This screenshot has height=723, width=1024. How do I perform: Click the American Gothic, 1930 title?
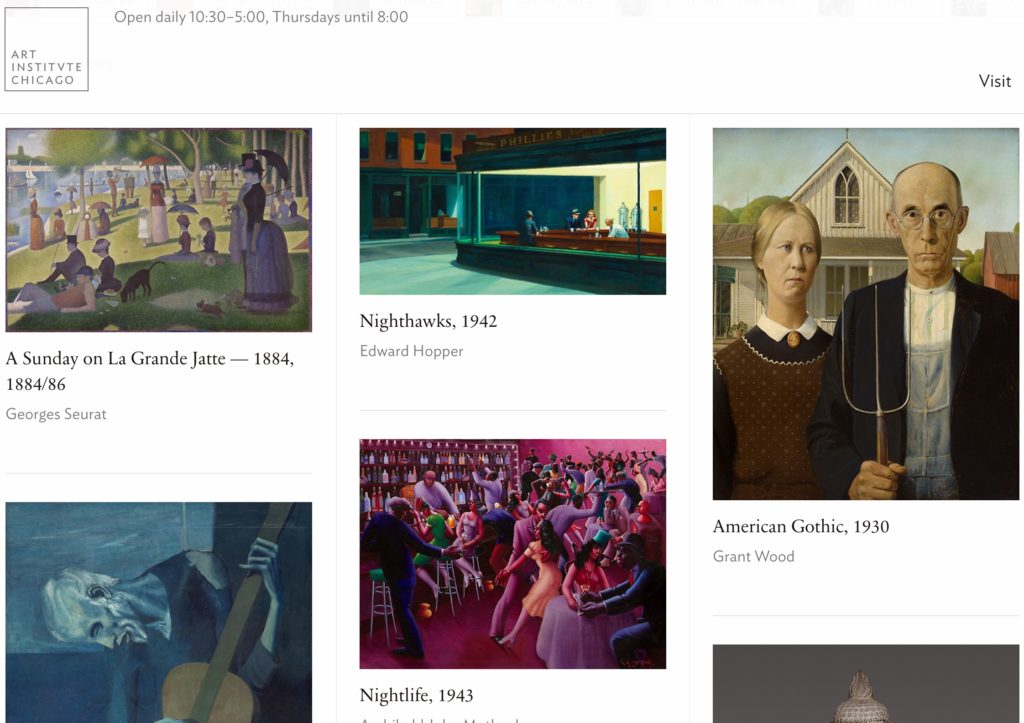tap(801, 526)
